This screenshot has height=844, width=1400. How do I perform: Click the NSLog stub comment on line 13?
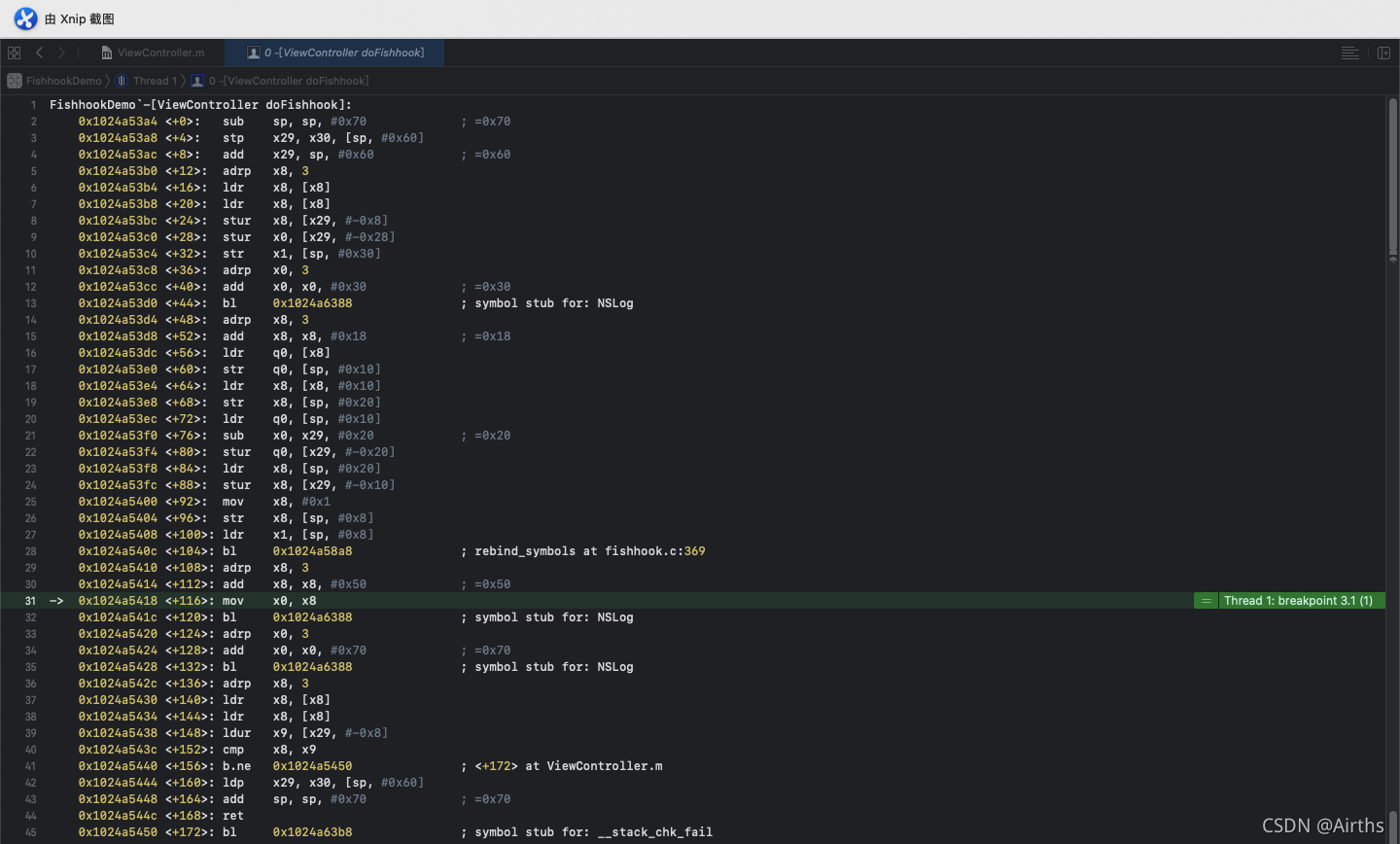[546, 303]
